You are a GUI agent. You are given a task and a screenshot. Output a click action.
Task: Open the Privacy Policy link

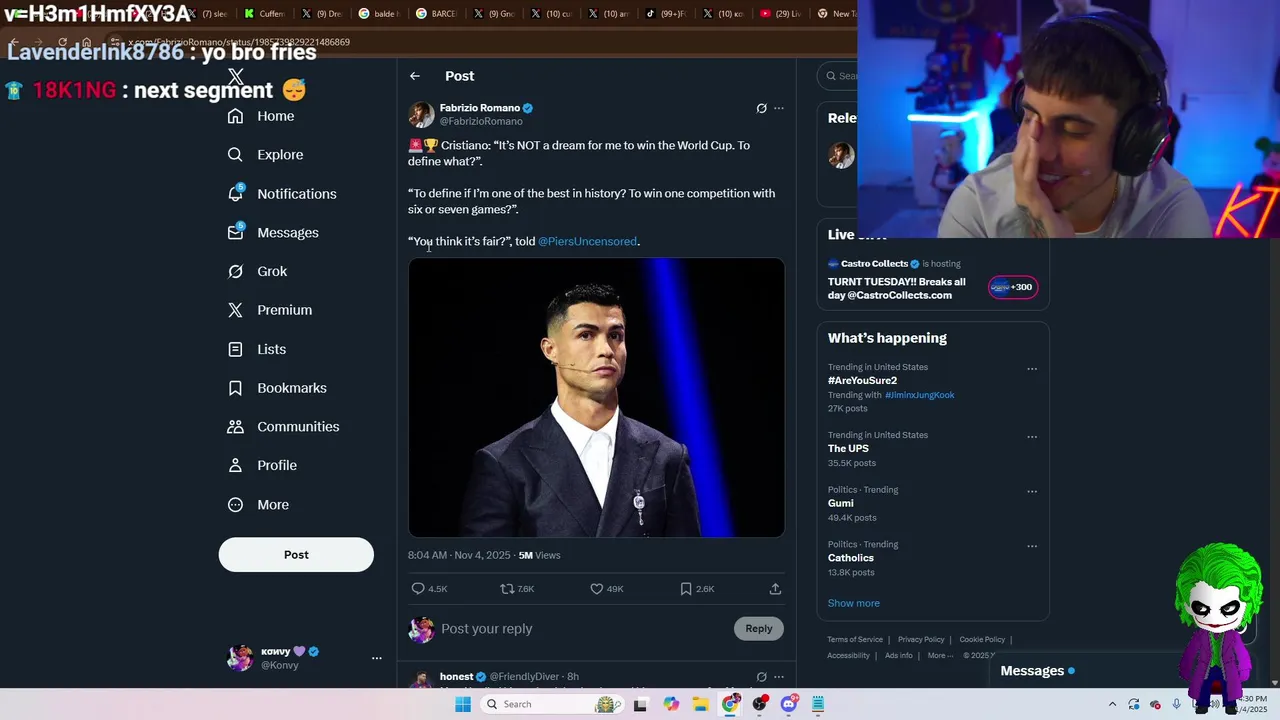click(x=921, y=640)
